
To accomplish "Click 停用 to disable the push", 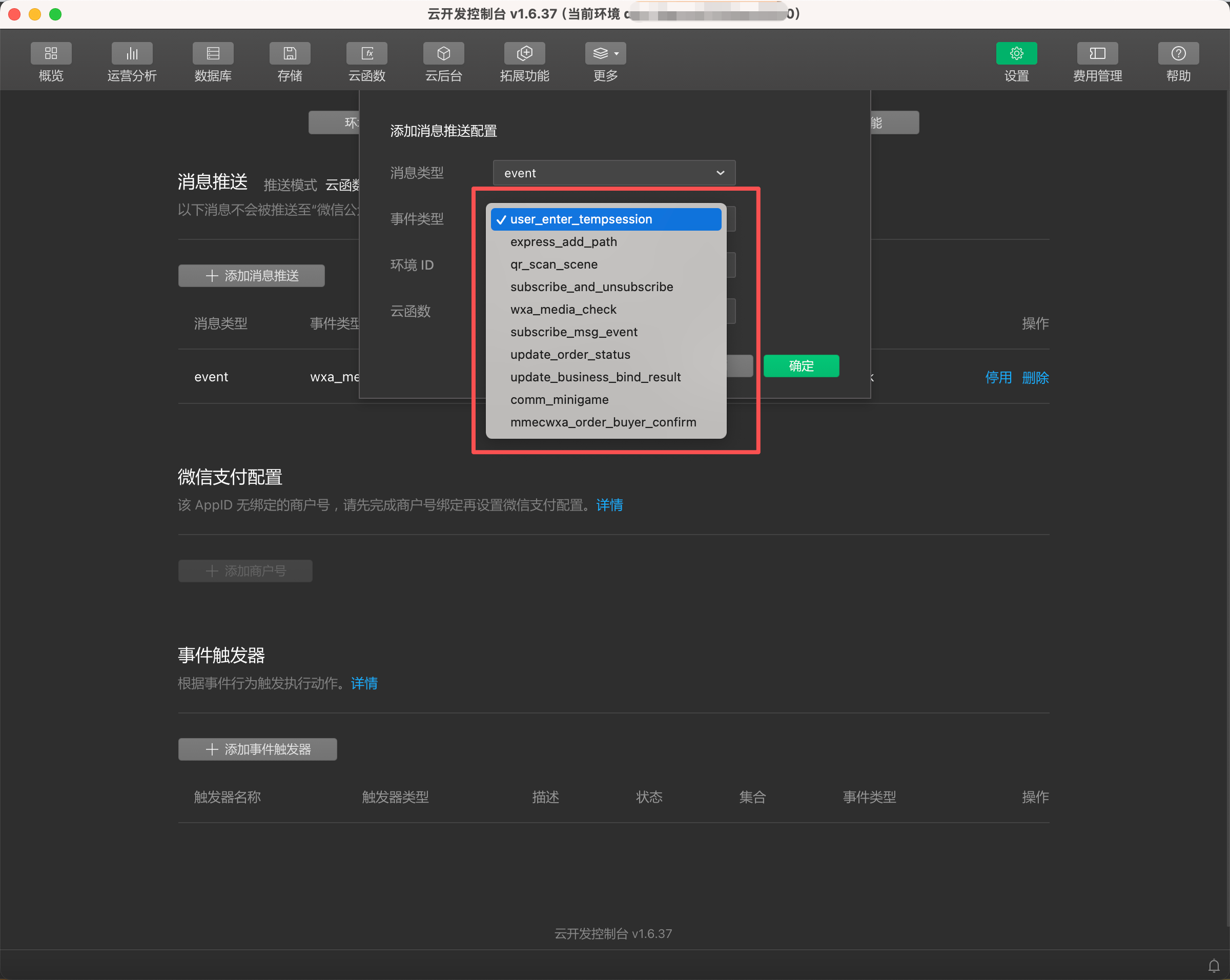I will pos(998,377).
